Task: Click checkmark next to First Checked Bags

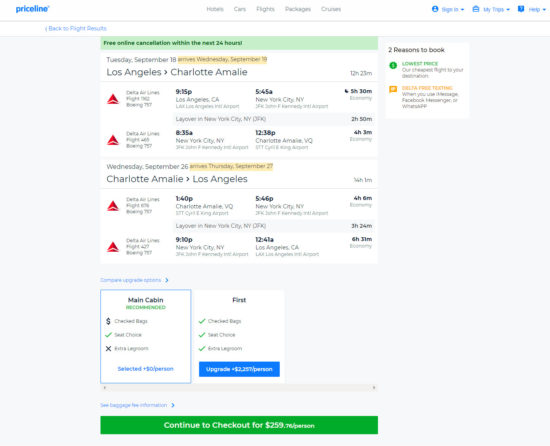Action: click(202, 321)
